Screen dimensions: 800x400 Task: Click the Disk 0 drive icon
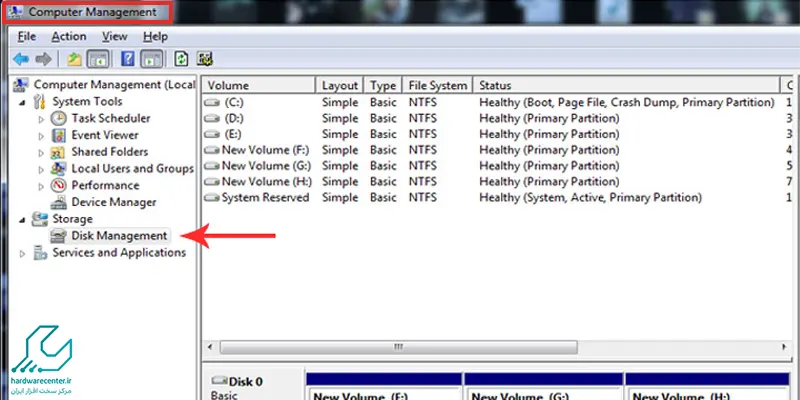click(x=219, y=381)
